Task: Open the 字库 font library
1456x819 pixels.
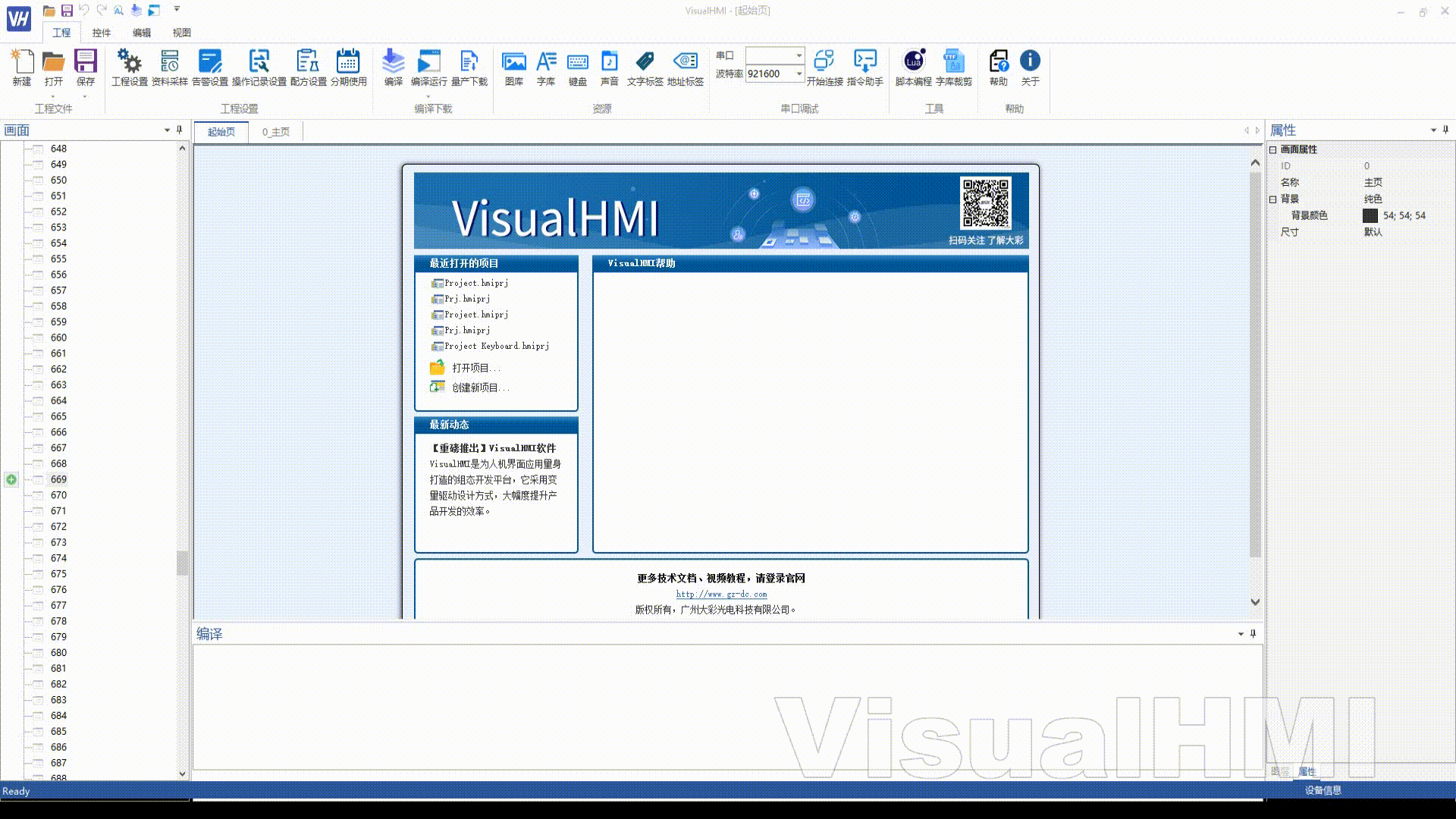Action: click(546, 68)
